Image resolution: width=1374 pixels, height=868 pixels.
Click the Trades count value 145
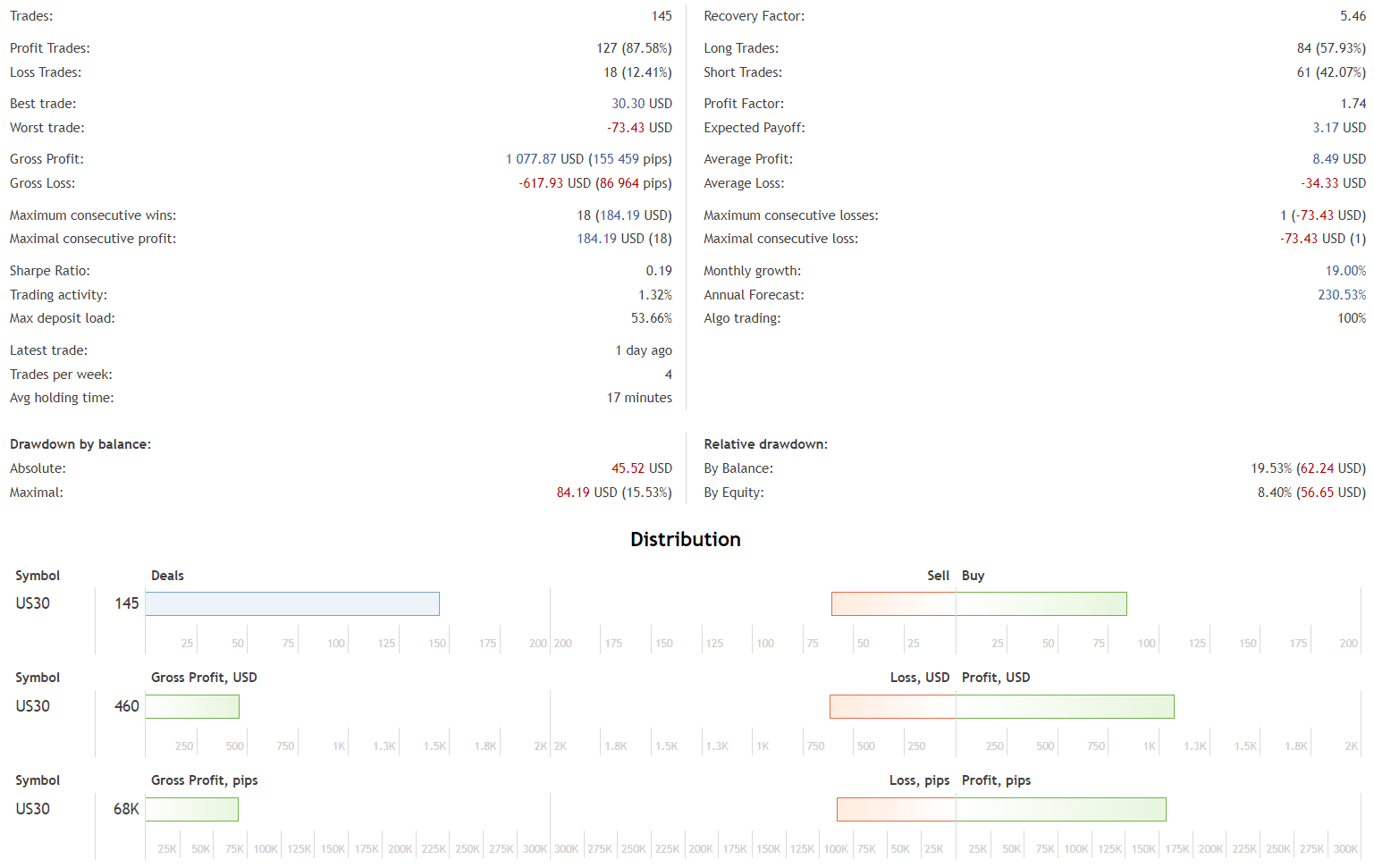tap(662, 15)
